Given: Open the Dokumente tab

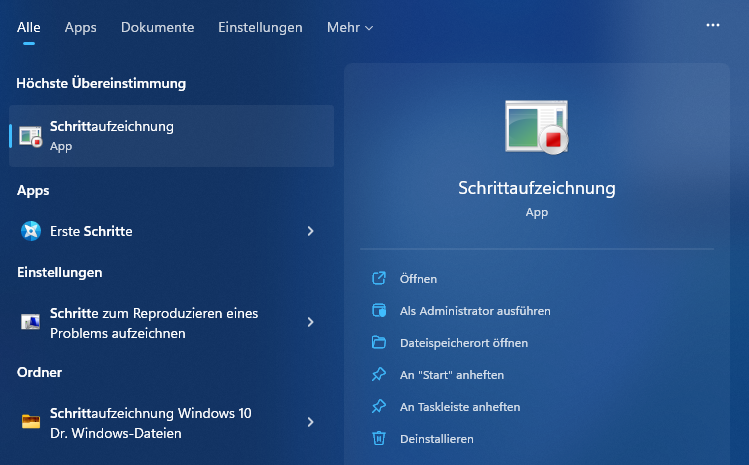Looking at the screenshot, I should [x=158, y=28].
